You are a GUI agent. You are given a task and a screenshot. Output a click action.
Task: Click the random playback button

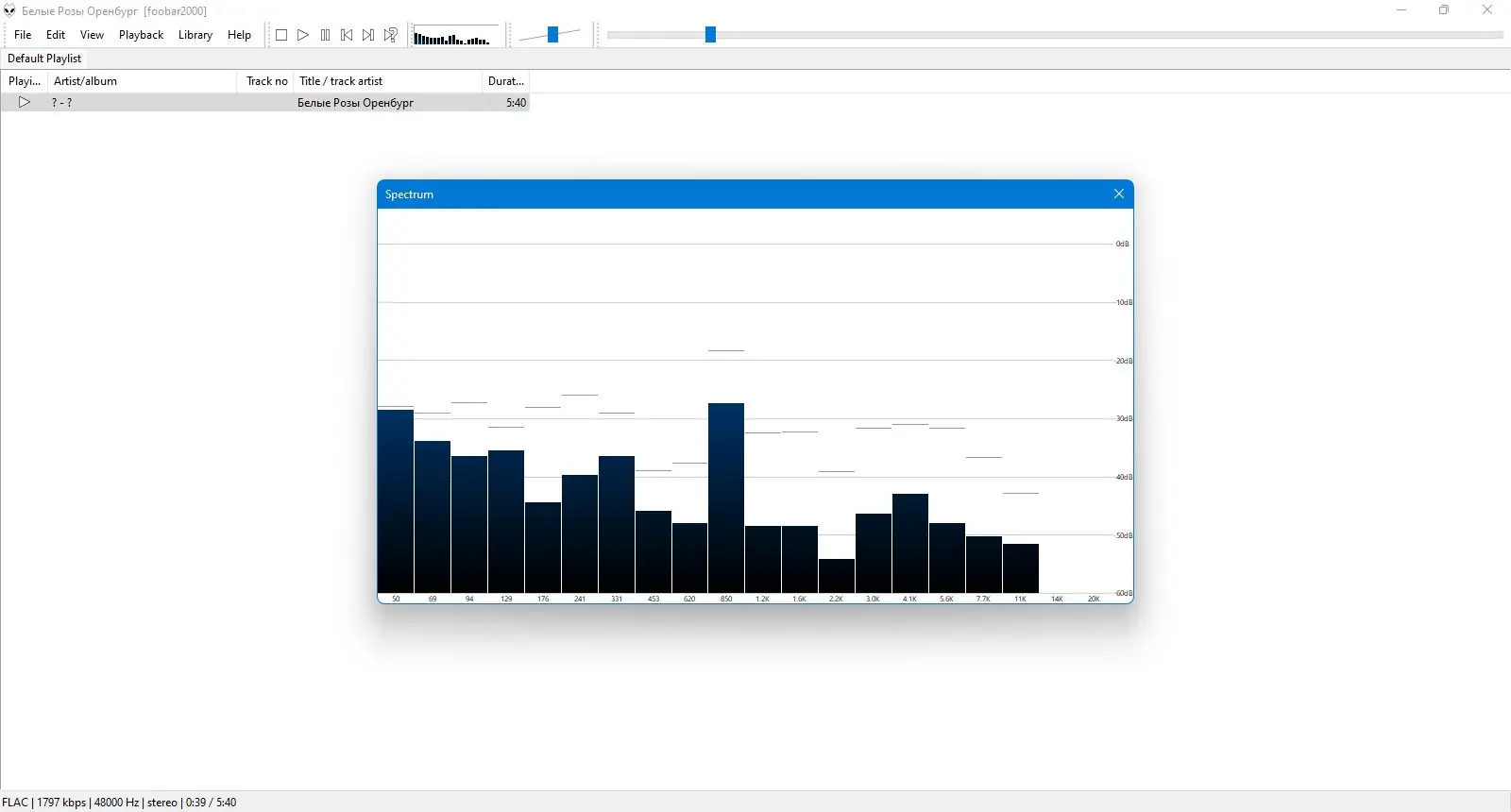coord(390,35)
